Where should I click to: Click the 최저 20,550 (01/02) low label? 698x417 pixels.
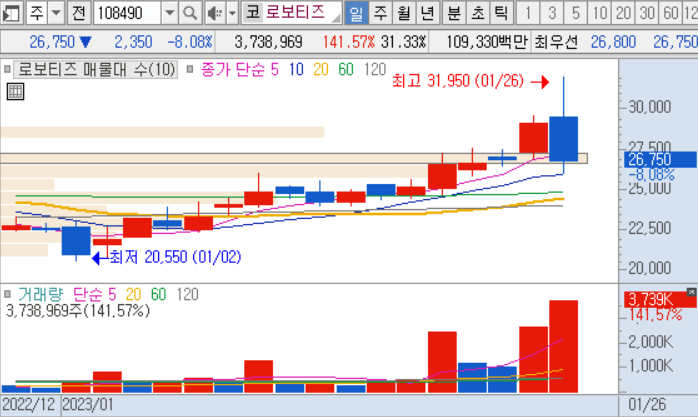pos(175,257)
